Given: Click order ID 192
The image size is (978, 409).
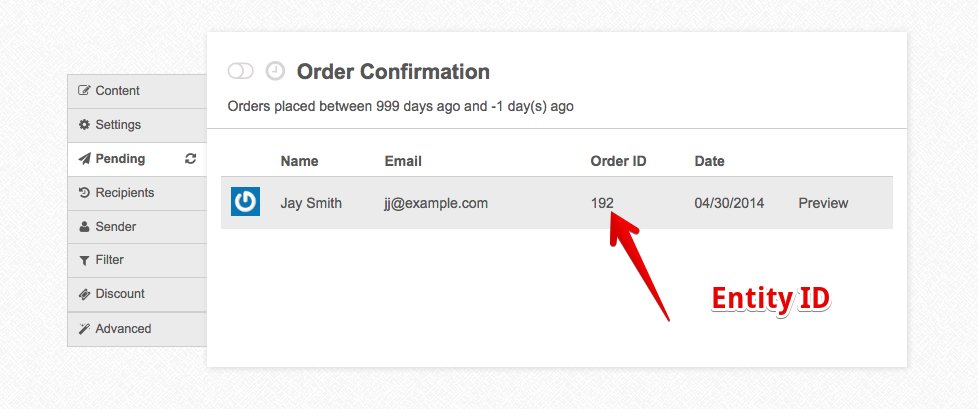Looking at the screenshot, I should 602,203.
